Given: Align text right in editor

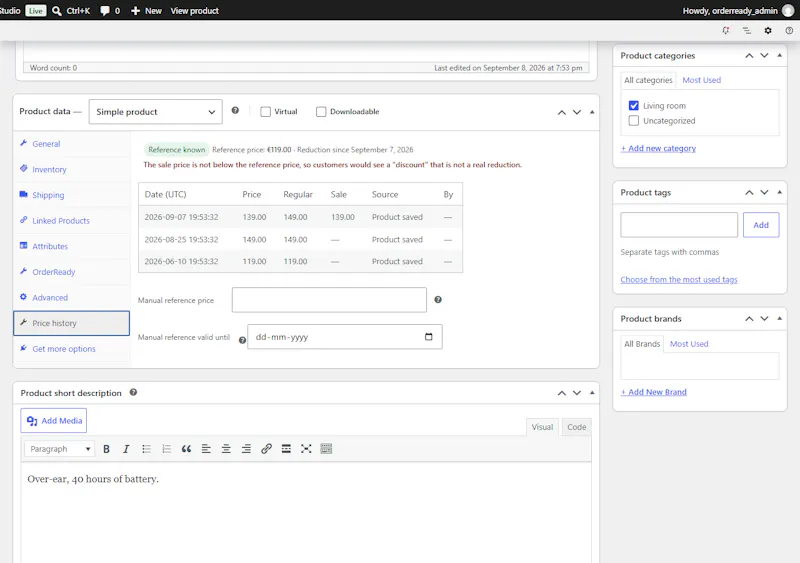Looking at the screenshot, I should (x=246, y=449).
